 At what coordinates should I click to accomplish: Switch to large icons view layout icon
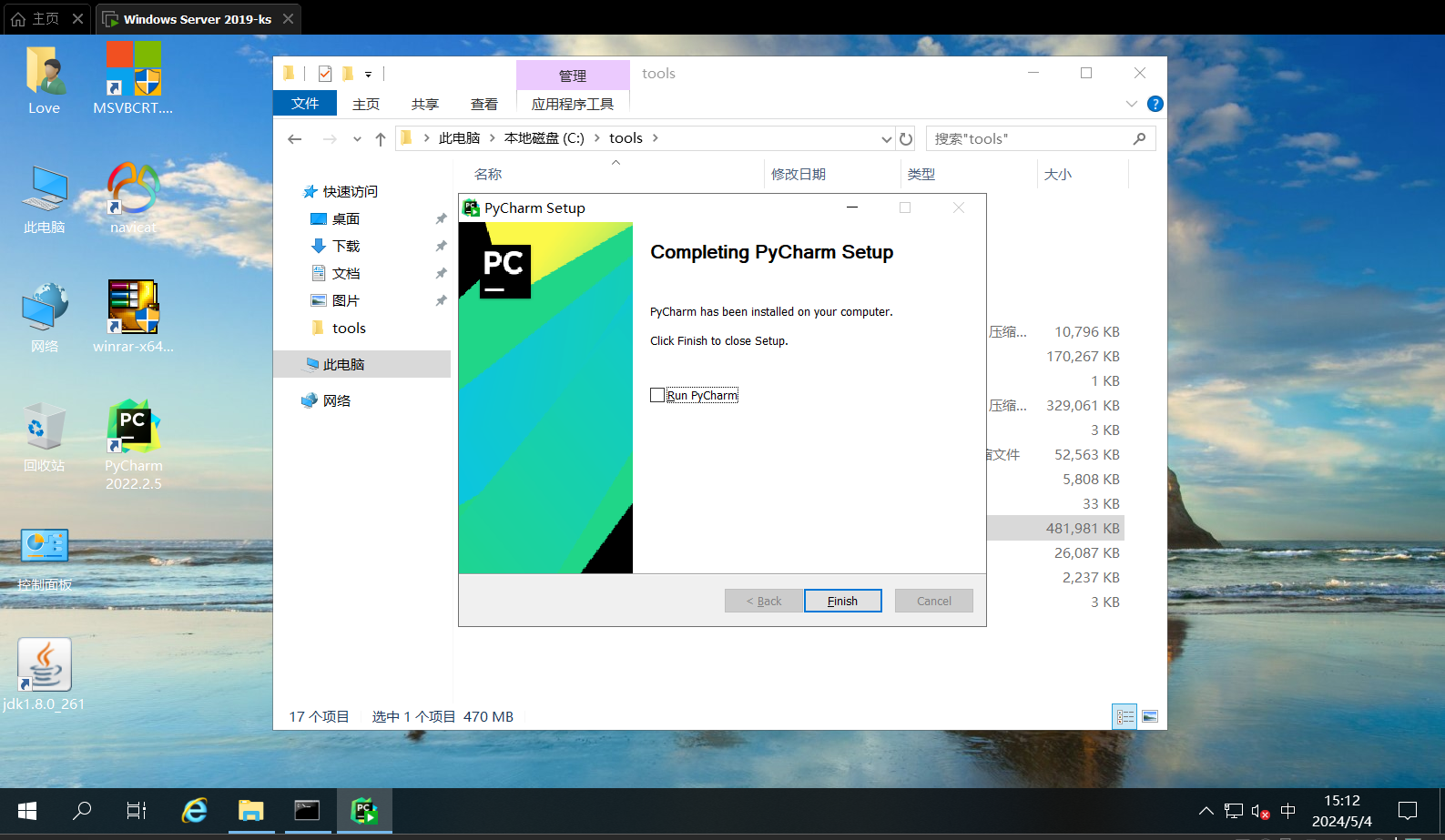coord(1150,716)
